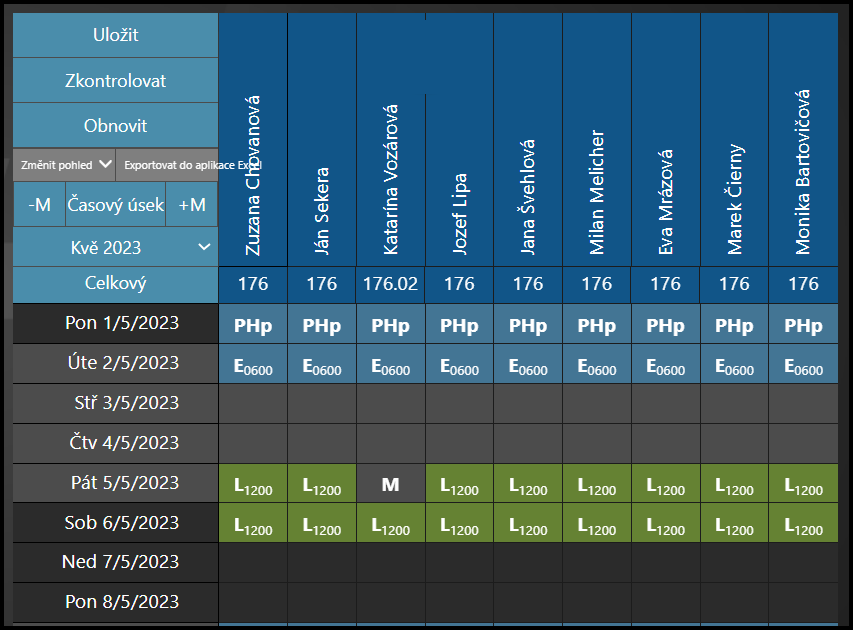Click Katarína Vozárová's total 176.02

390,284
